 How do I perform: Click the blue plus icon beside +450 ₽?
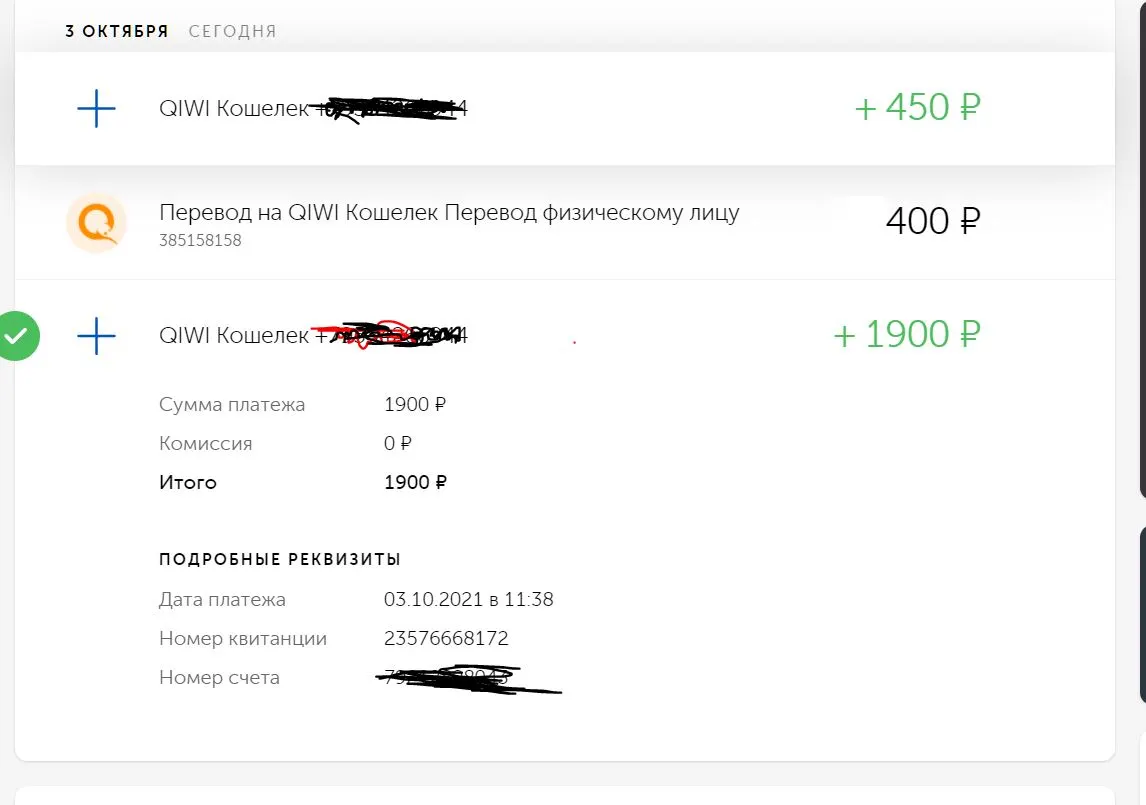click(96, 108)
